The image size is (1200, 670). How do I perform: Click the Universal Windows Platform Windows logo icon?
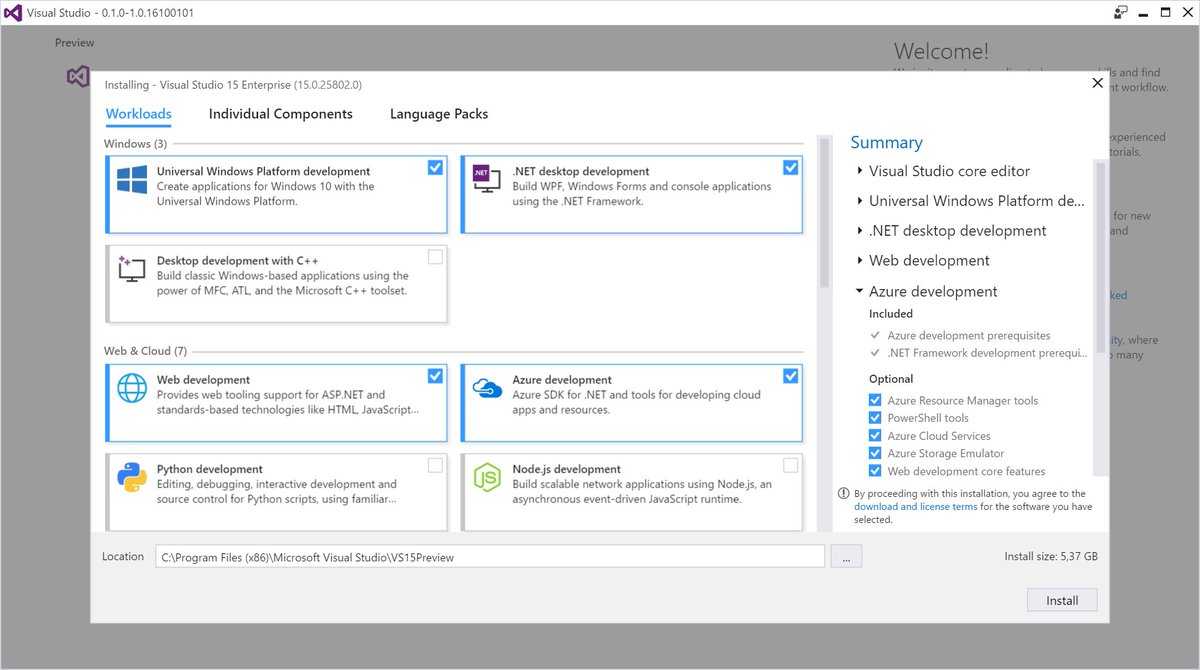[x=132, y=180]
